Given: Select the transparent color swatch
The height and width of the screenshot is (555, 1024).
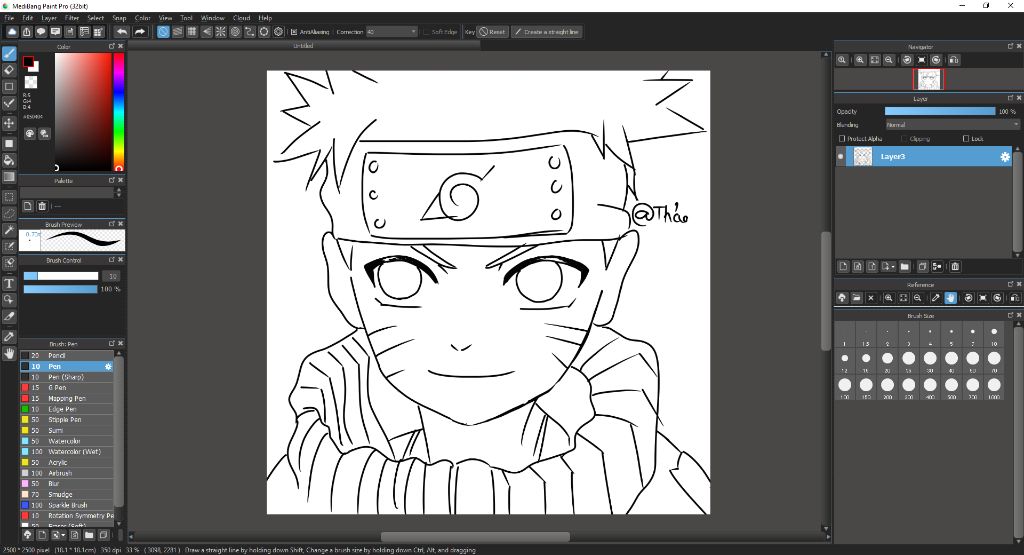Looking at the screenshot, I should pyautogui.click(x=31, y=82).
